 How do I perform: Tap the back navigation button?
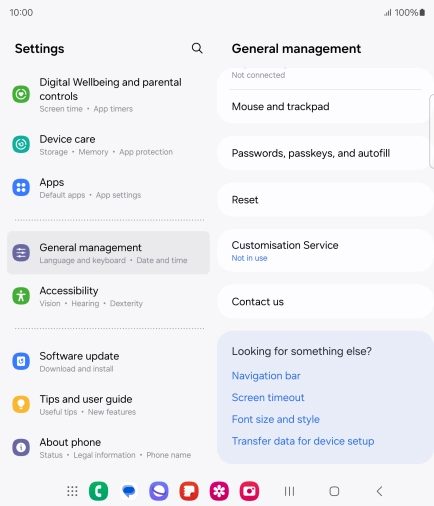379,491
